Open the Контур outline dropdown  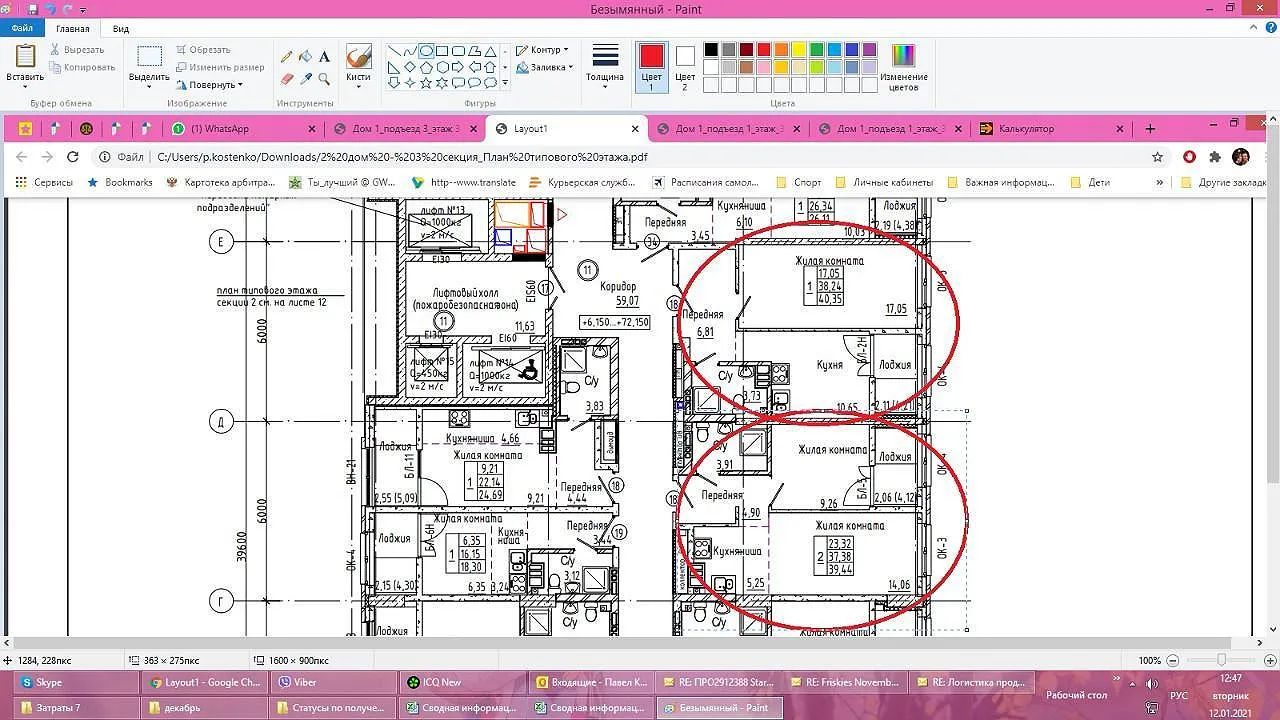(x=543, y=50)
